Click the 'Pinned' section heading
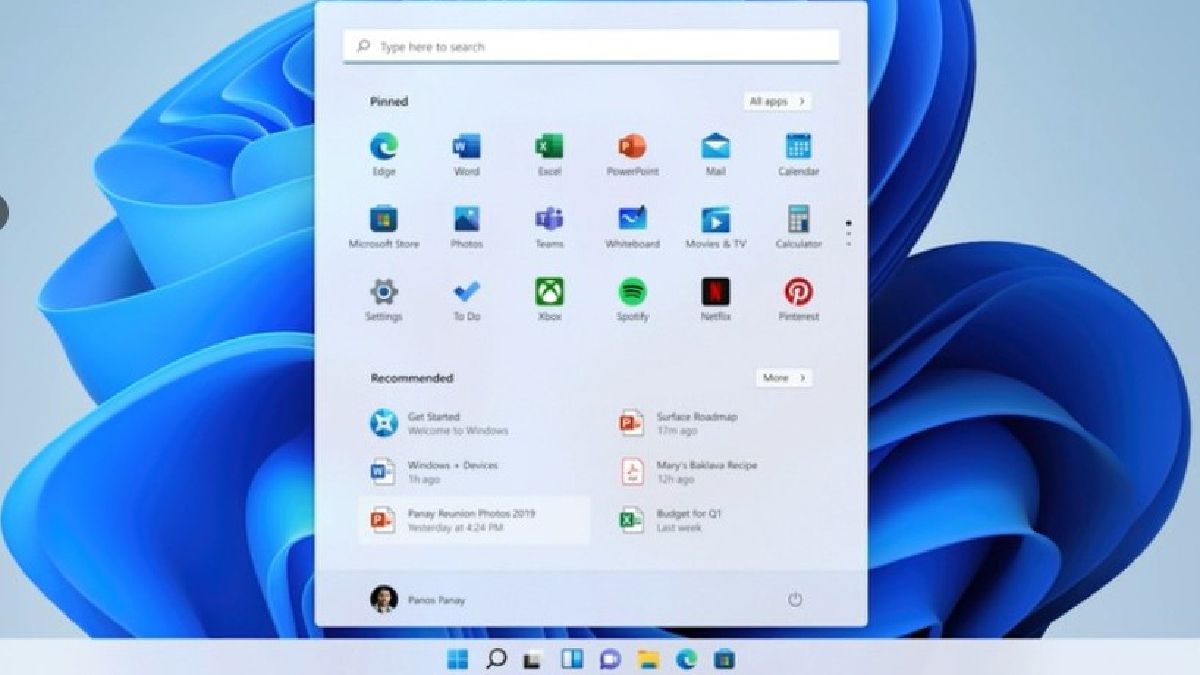 coord(389,101)
